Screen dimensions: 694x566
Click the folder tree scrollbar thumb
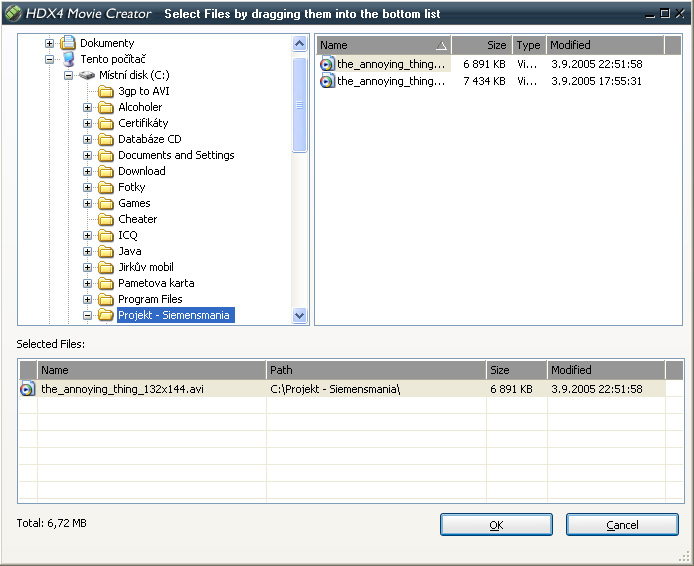(x=300, y=105)
